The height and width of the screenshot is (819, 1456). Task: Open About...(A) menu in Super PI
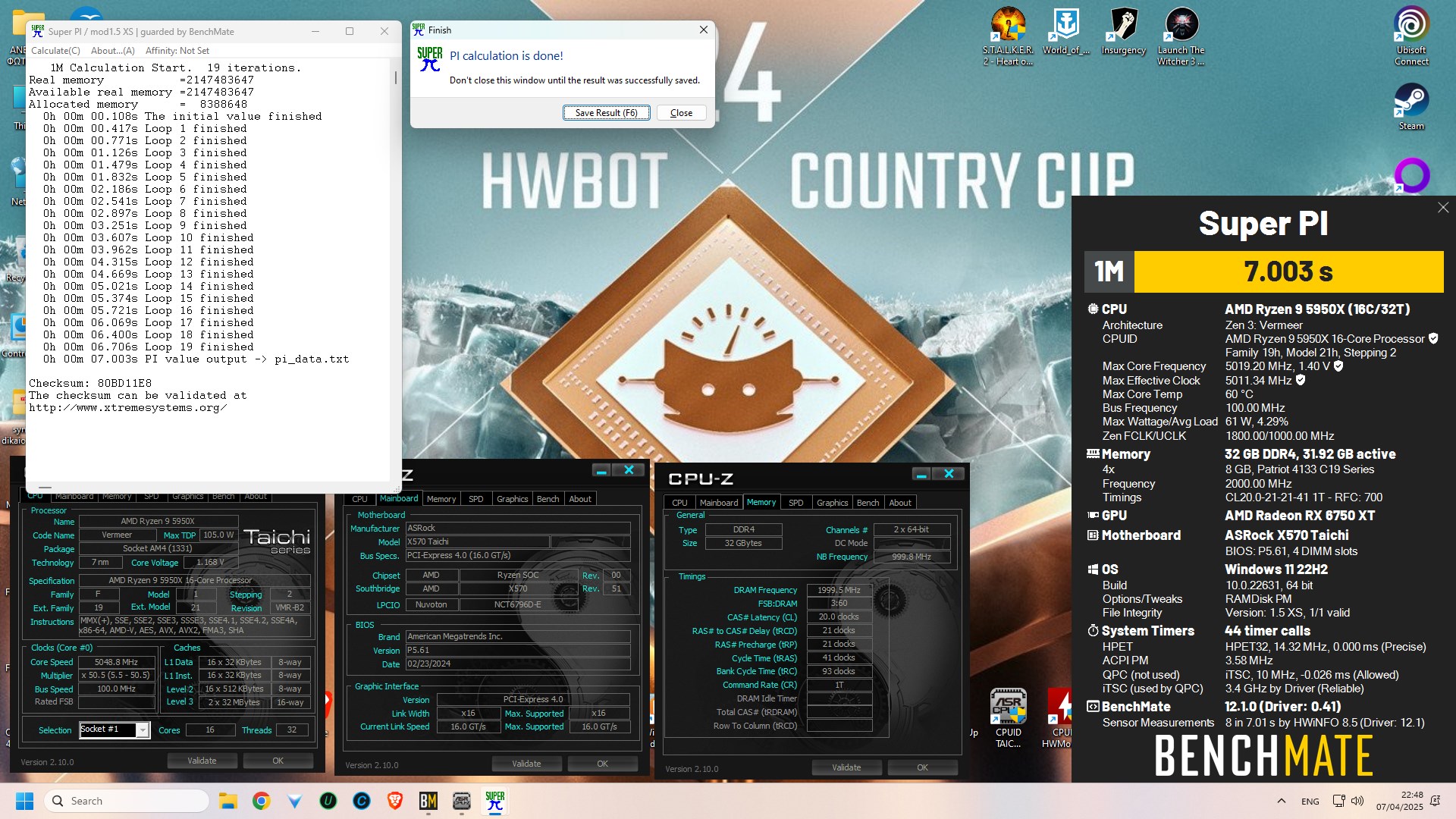coord(113,51)
